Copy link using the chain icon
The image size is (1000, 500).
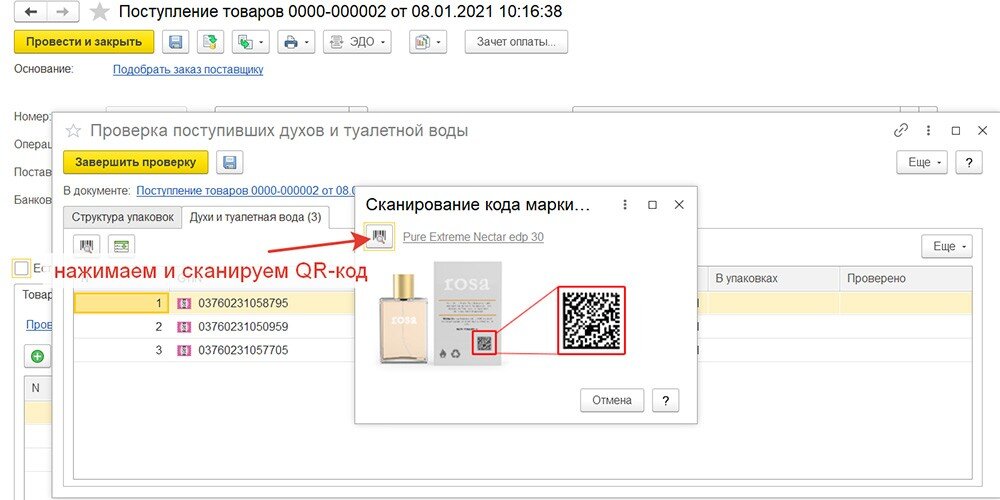901,131
